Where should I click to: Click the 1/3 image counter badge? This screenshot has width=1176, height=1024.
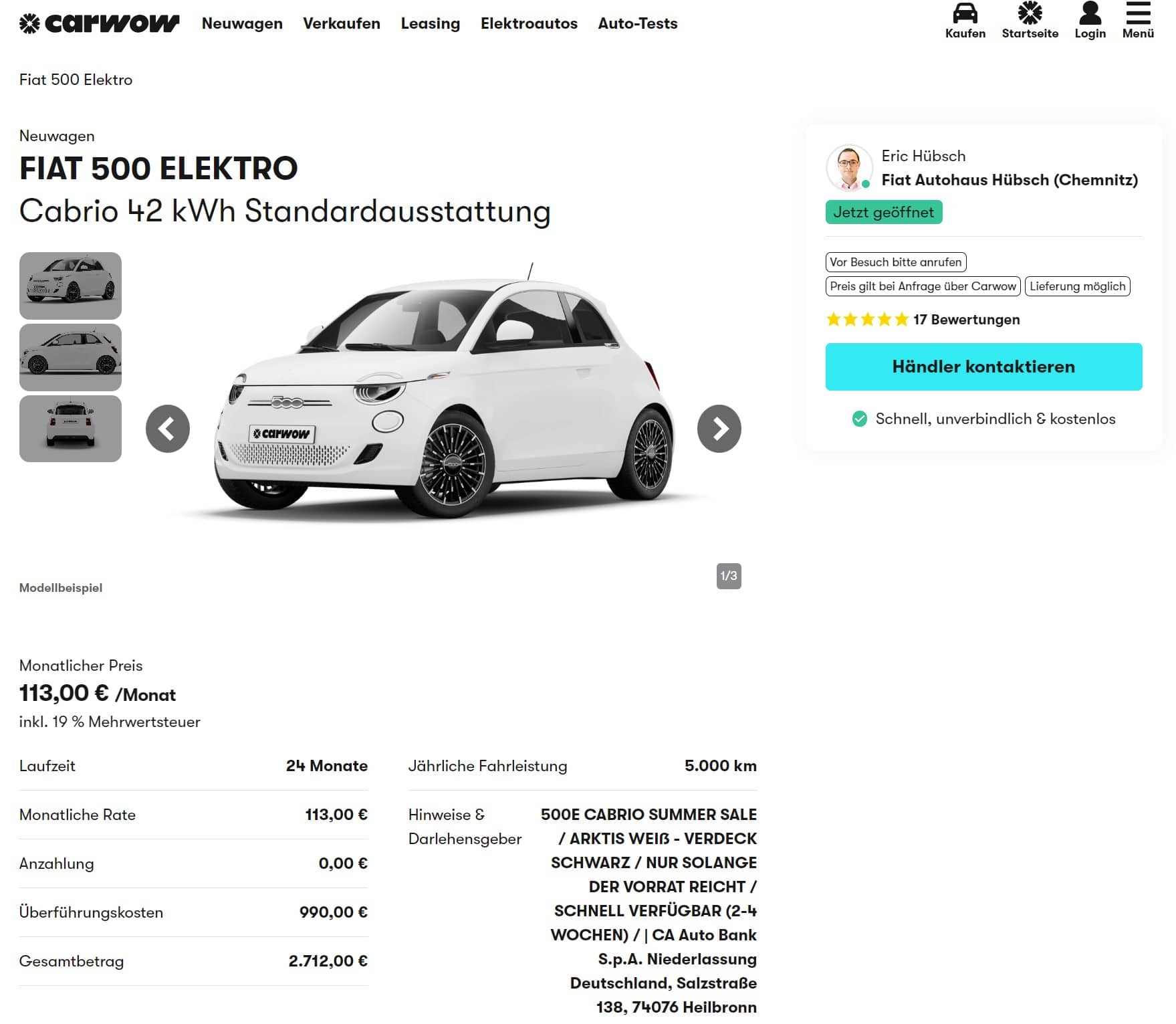point(729,576)
